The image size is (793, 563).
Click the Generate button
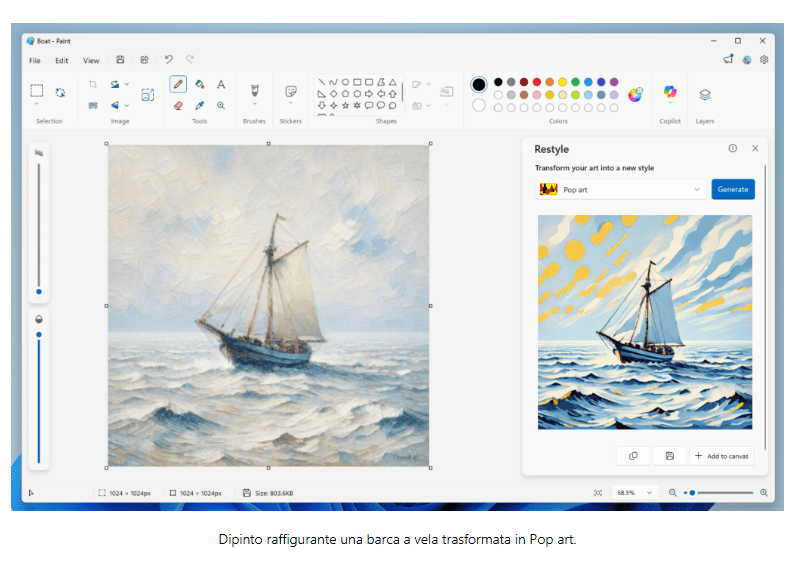(x=733, y=189)
